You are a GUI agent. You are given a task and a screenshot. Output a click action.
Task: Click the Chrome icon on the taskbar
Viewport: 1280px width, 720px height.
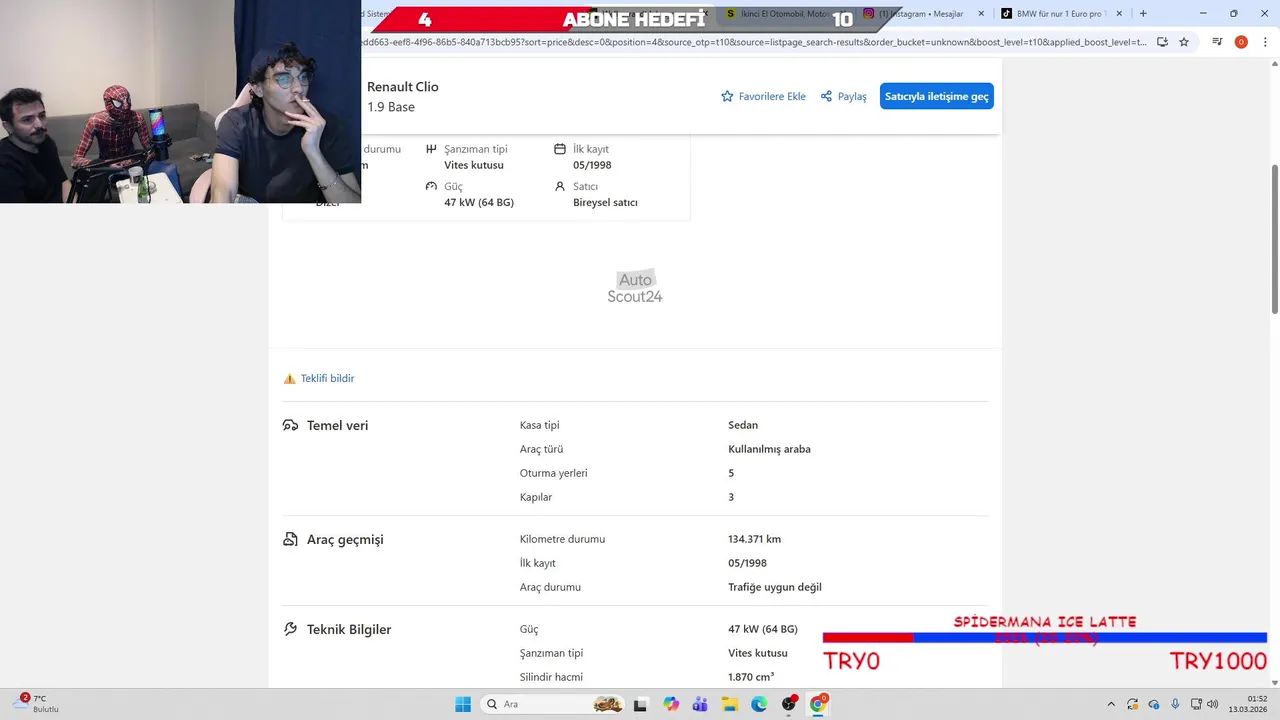[x=818, y=704]
